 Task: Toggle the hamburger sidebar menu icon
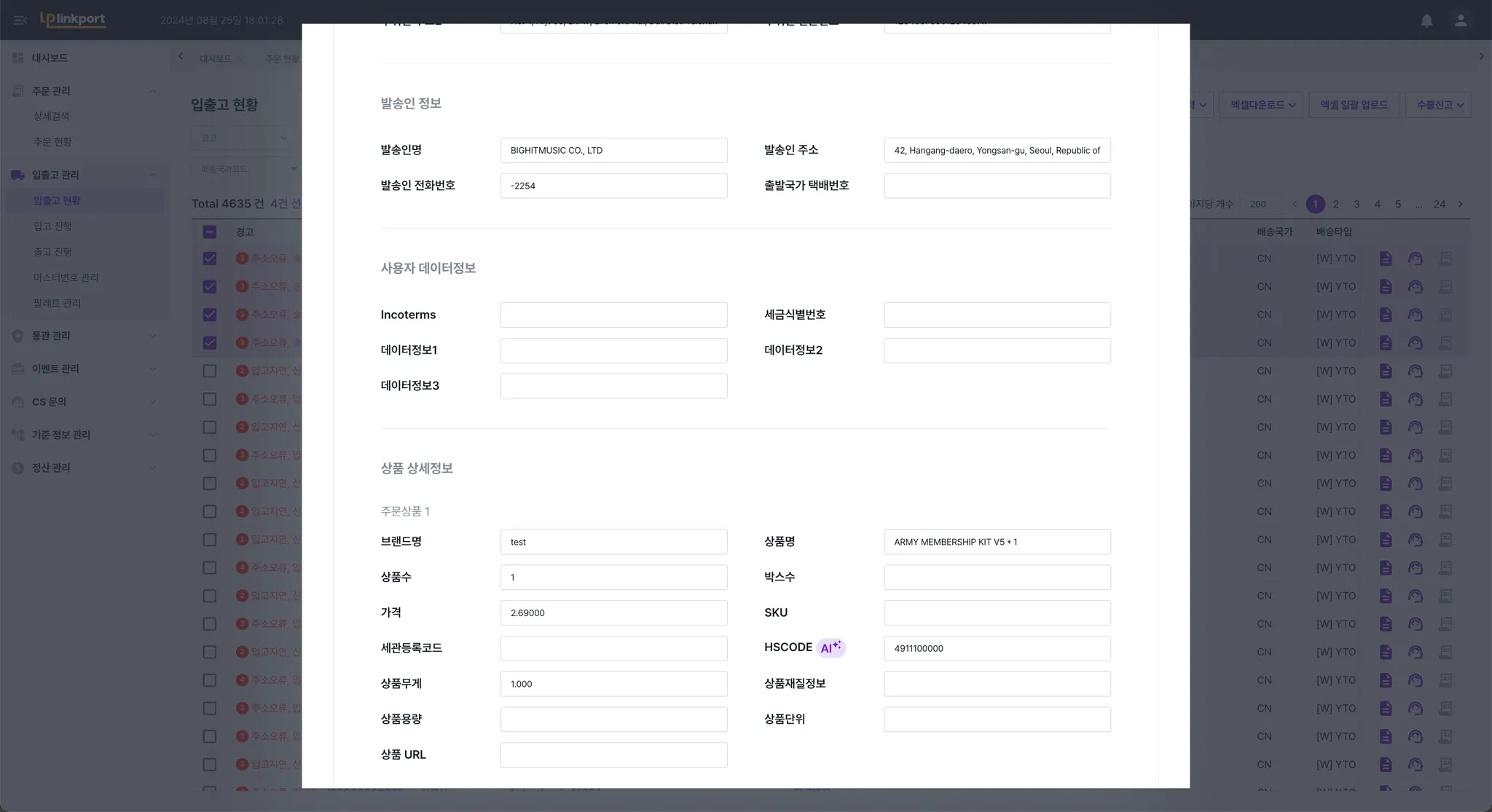click(x=20, y=20)
